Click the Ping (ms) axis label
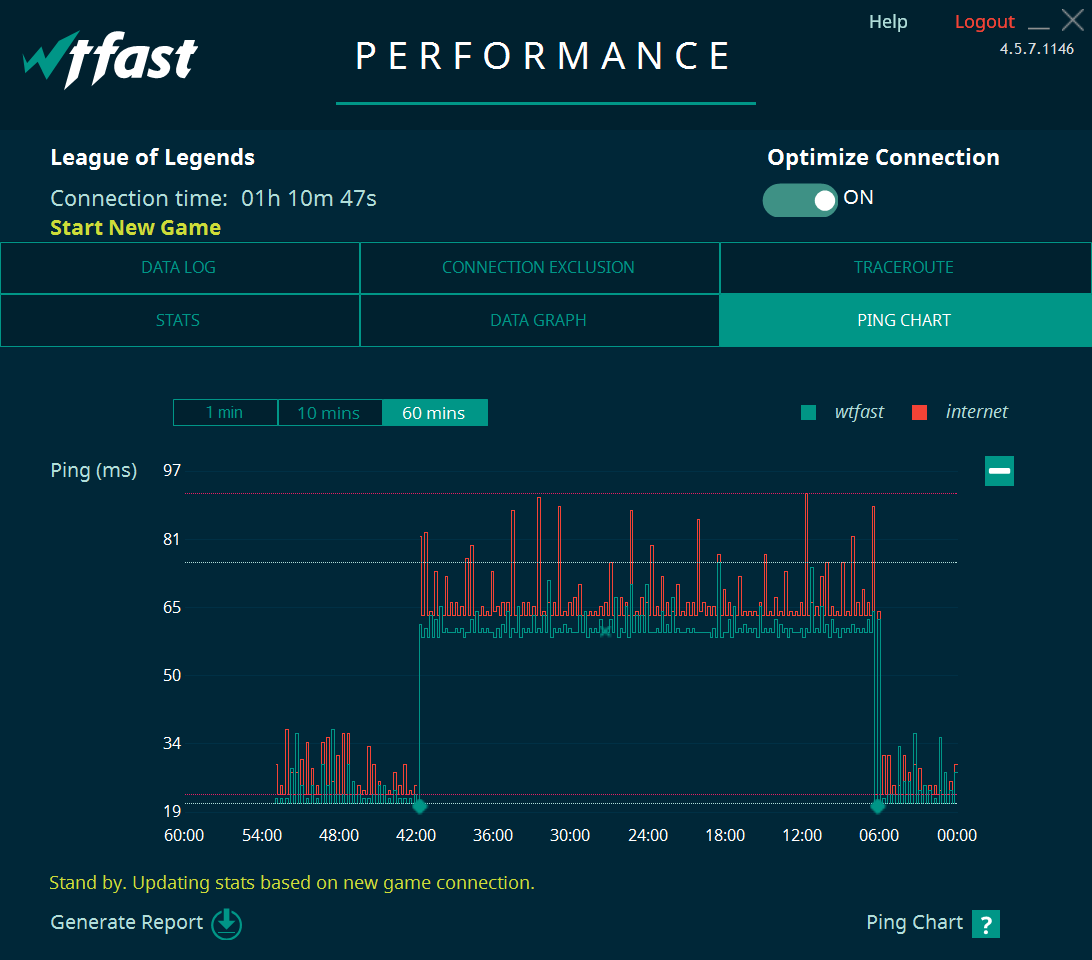This screenshot has width=1092, height=960. (93, 471)
